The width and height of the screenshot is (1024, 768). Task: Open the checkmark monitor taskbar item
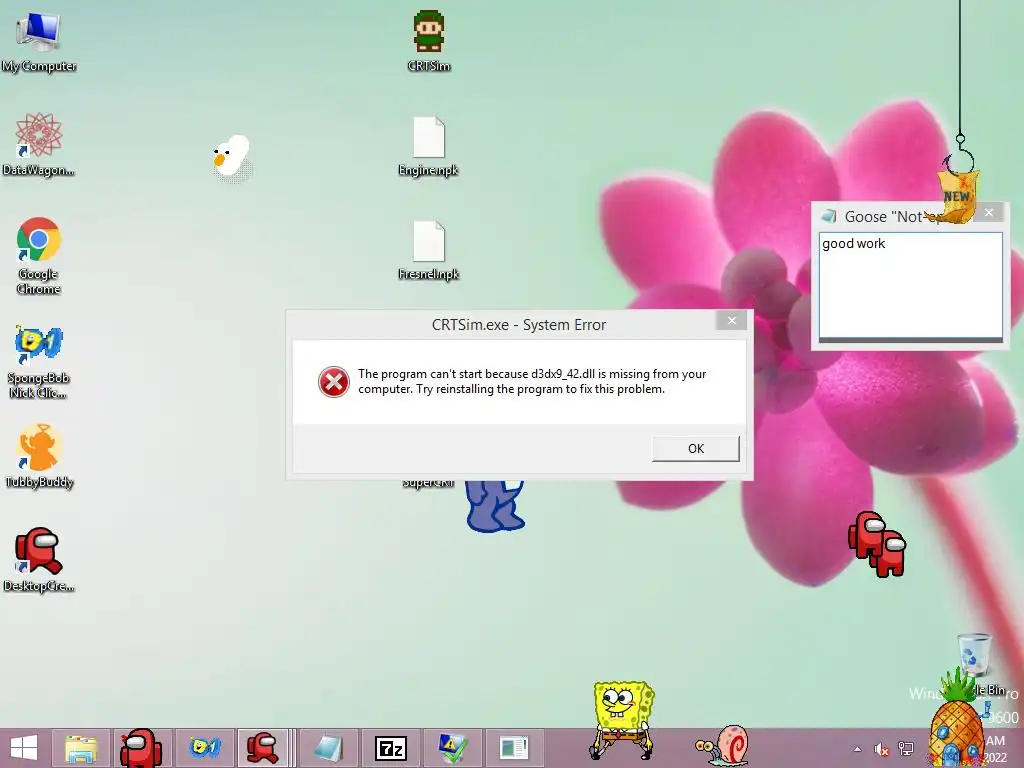click(452, 748)
